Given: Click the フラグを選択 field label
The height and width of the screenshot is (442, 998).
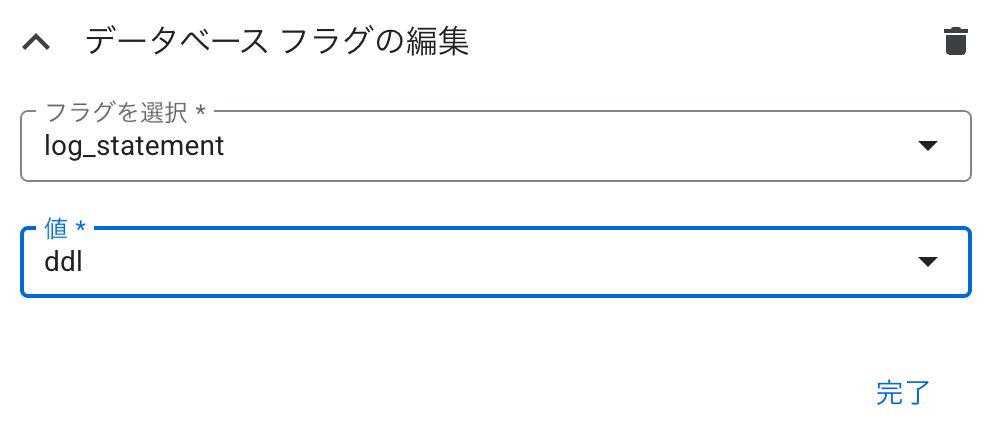Looking at the screenshot, I should pyautogui.click(x=125, y=113).
